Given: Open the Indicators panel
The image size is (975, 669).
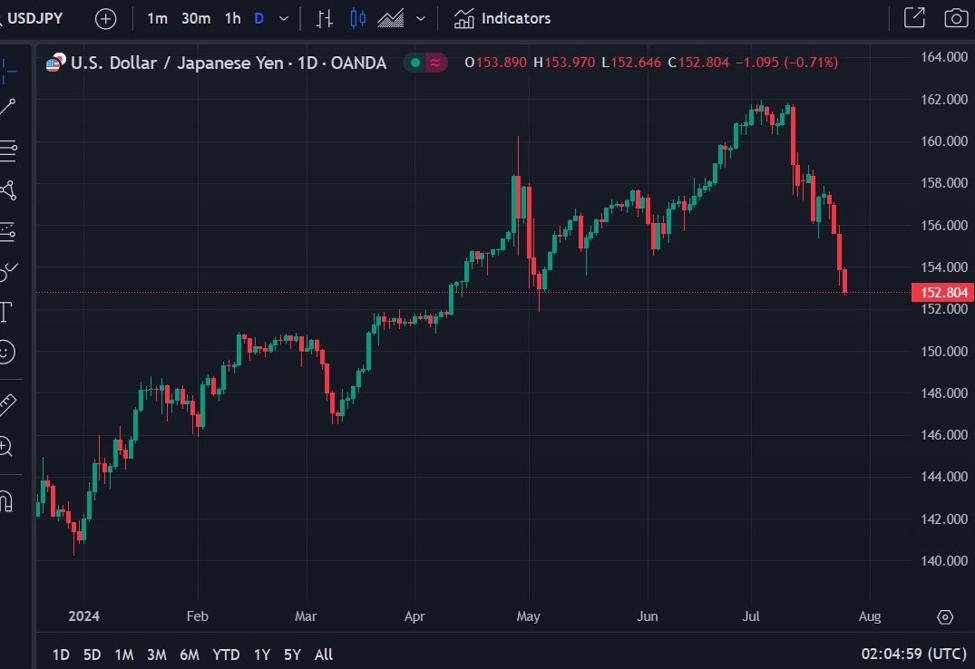Looking at the screenshot, I should point(501,18).
